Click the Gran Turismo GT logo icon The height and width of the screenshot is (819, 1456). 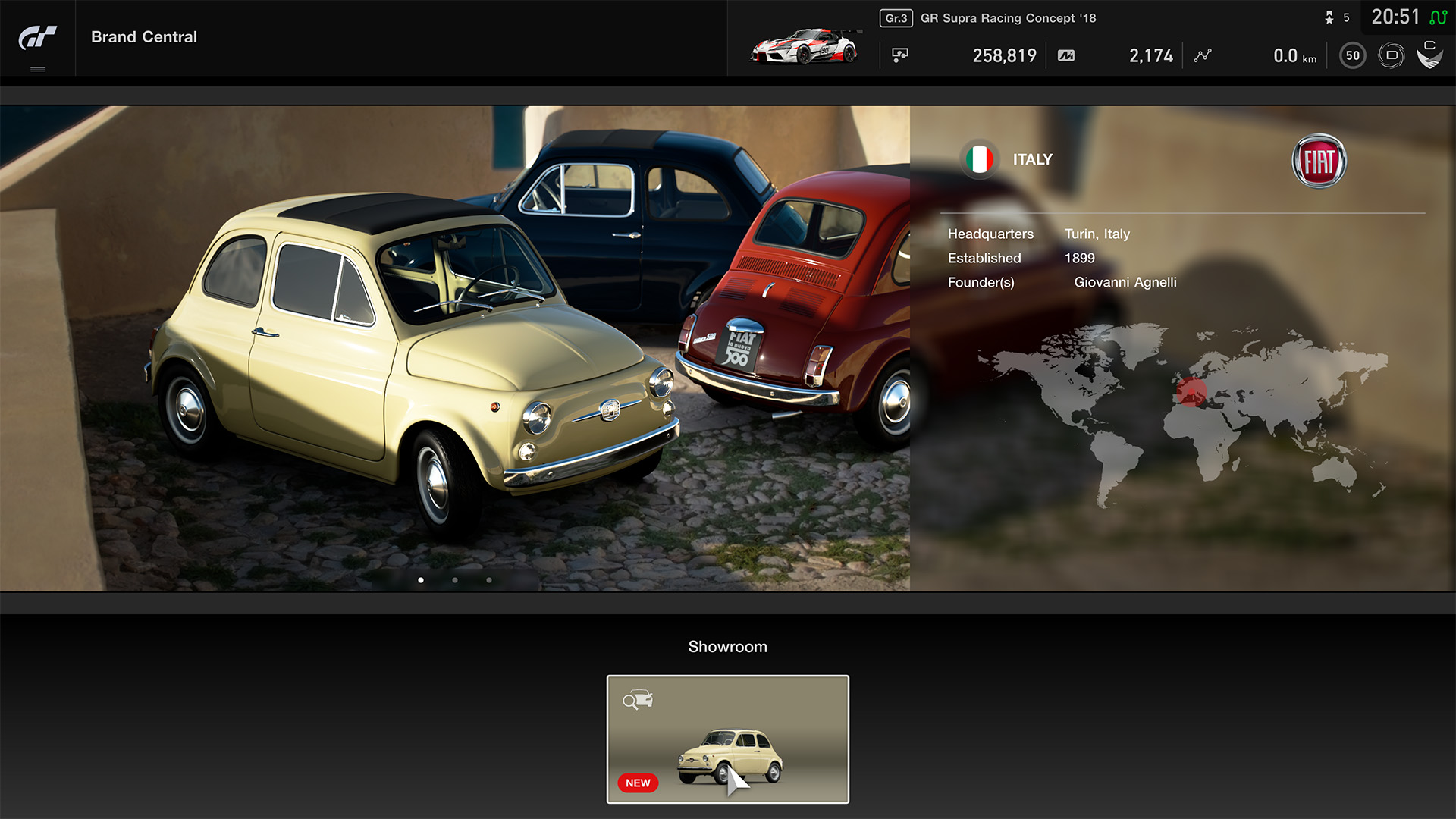37,36
